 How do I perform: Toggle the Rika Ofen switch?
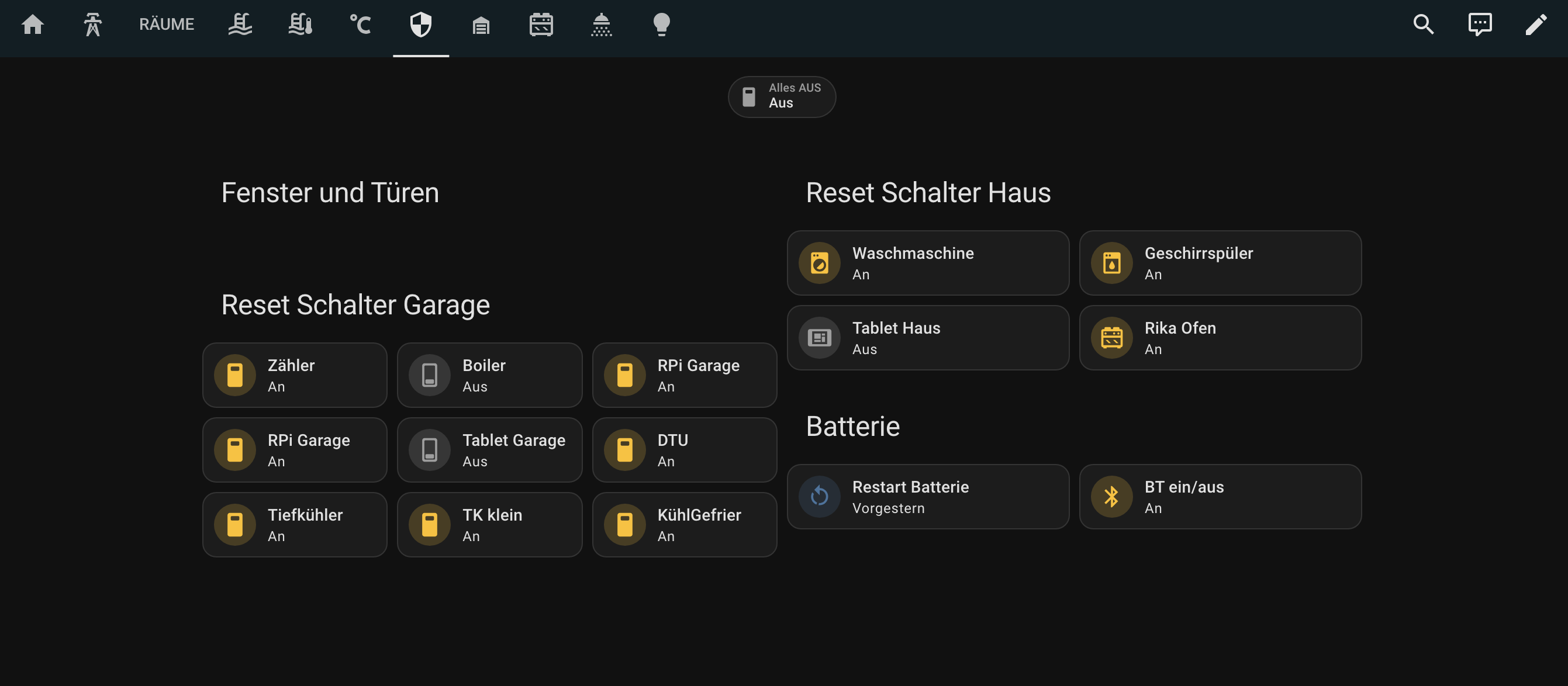click(x=1111, y=338)
